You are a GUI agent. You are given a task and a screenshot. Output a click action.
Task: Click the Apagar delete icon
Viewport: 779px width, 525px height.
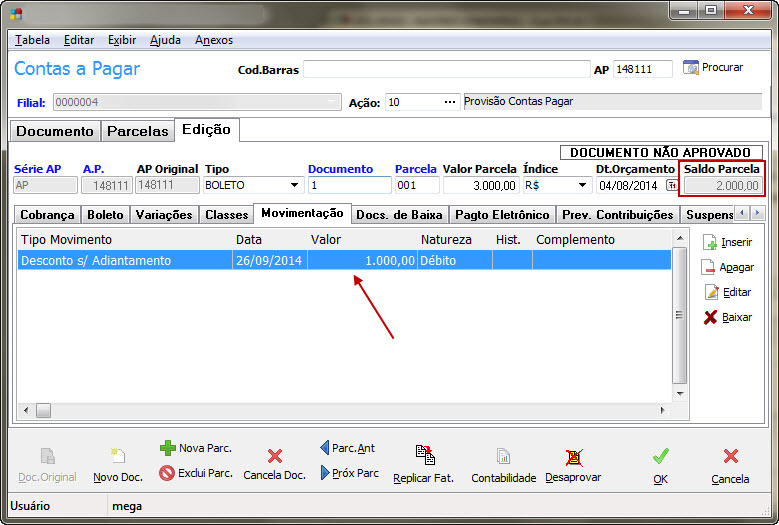(710, 267)
